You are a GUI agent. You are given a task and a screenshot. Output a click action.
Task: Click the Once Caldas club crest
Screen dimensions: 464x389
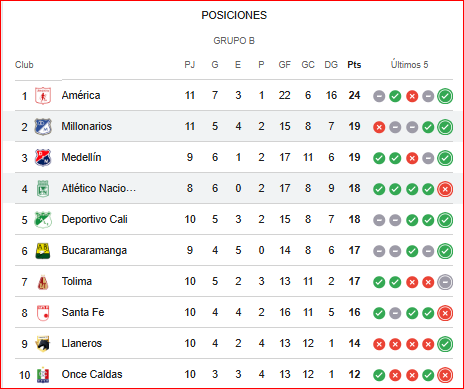coord(43,375)
